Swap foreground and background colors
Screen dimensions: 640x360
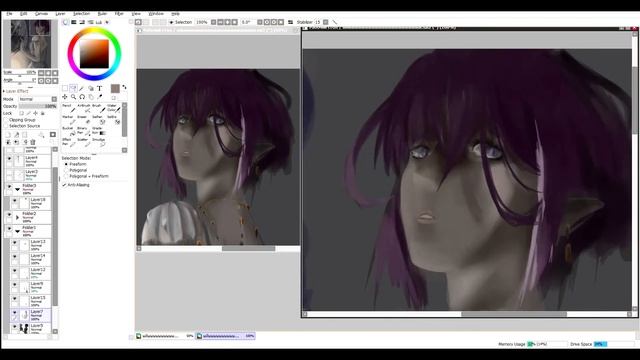[x=124, y=87]
